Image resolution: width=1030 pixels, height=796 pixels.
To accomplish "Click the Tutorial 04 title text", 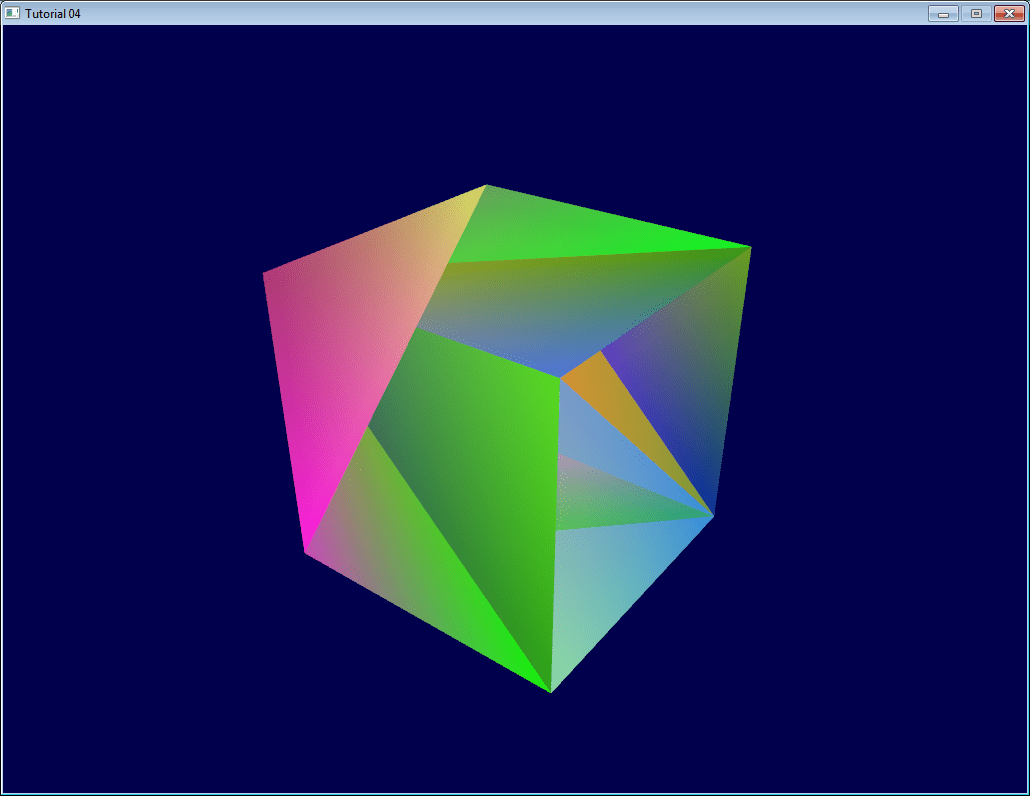I will (x=55, y=13).
